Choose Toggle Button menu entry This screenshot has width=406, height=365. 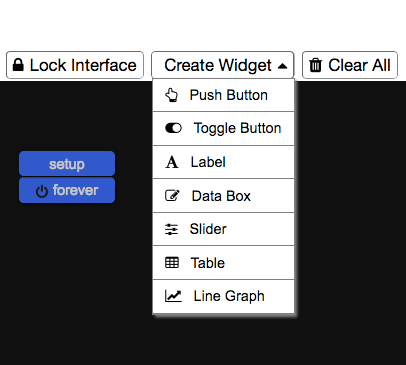(223, 129)
